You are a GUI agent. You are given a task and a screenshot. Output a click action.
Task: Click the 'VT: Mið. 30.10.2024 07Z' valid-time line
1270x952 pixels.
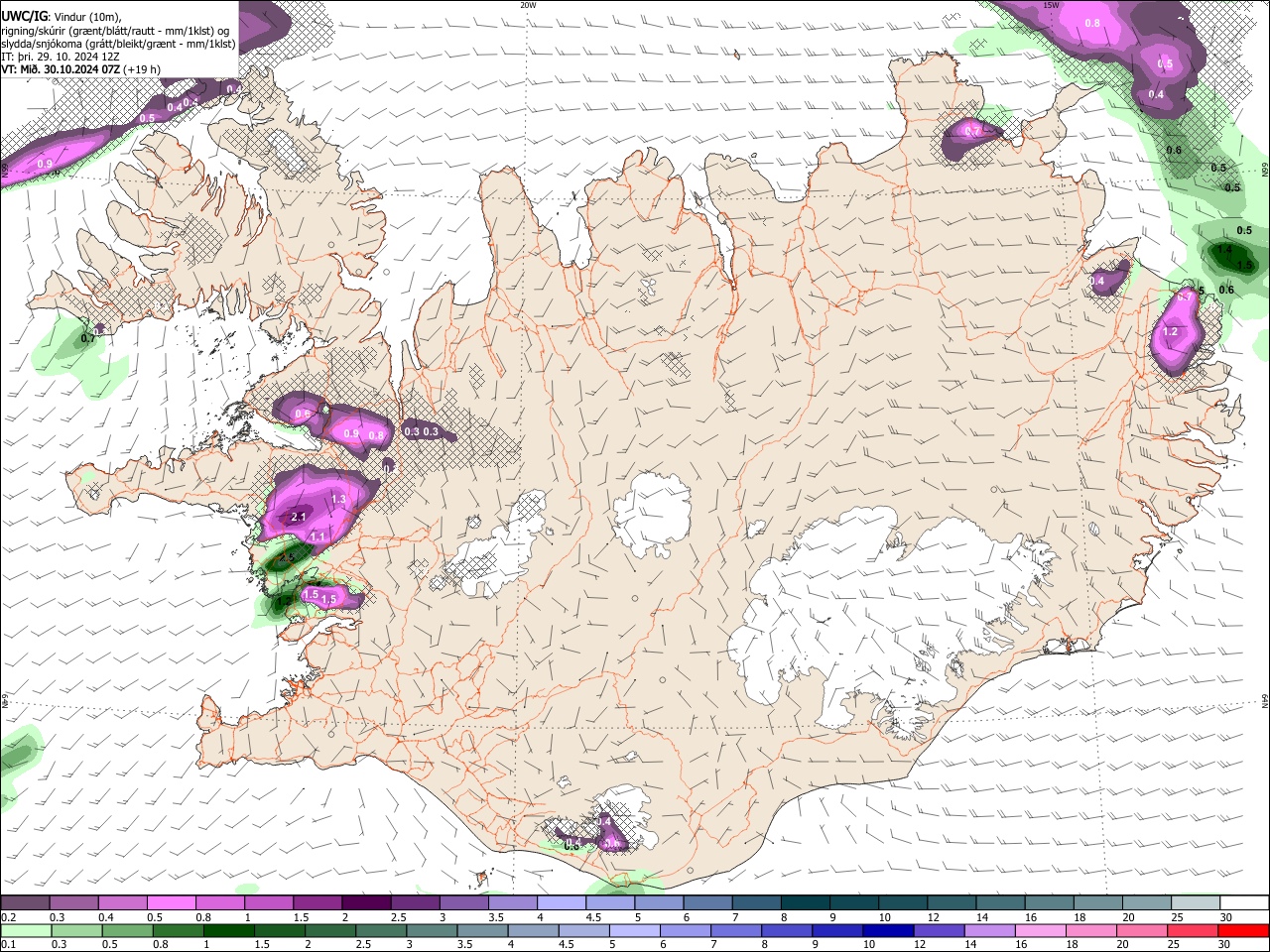81,69
